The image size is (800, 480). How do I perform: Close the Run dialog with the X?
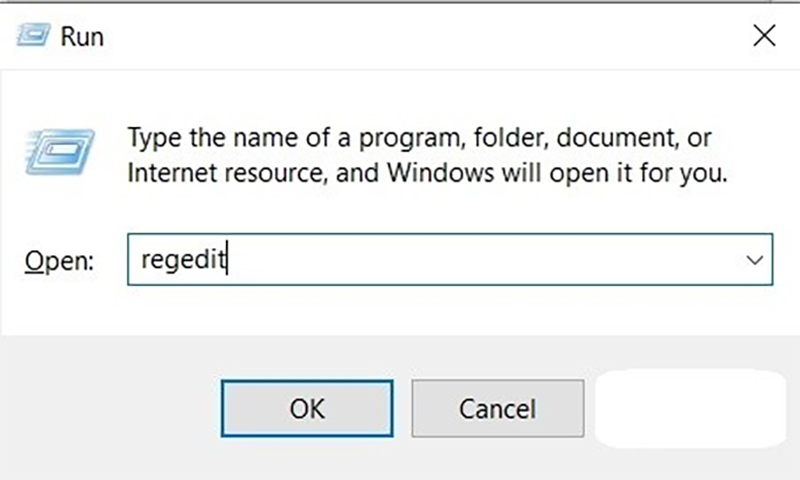pos(764,37)
